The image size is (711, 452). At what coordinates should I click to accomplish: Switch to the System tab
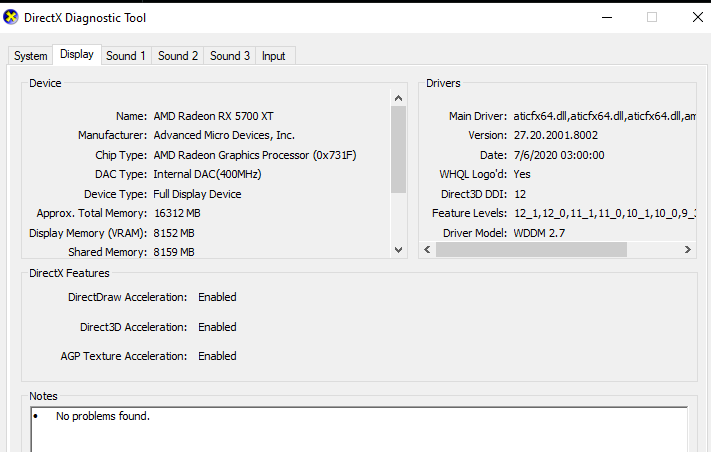tap(30, 56)
